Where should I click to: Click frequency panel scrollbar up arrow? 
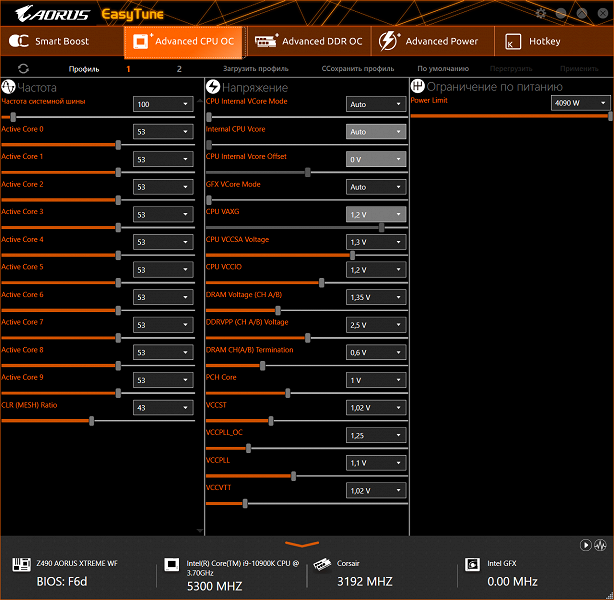tap(199, 101)
